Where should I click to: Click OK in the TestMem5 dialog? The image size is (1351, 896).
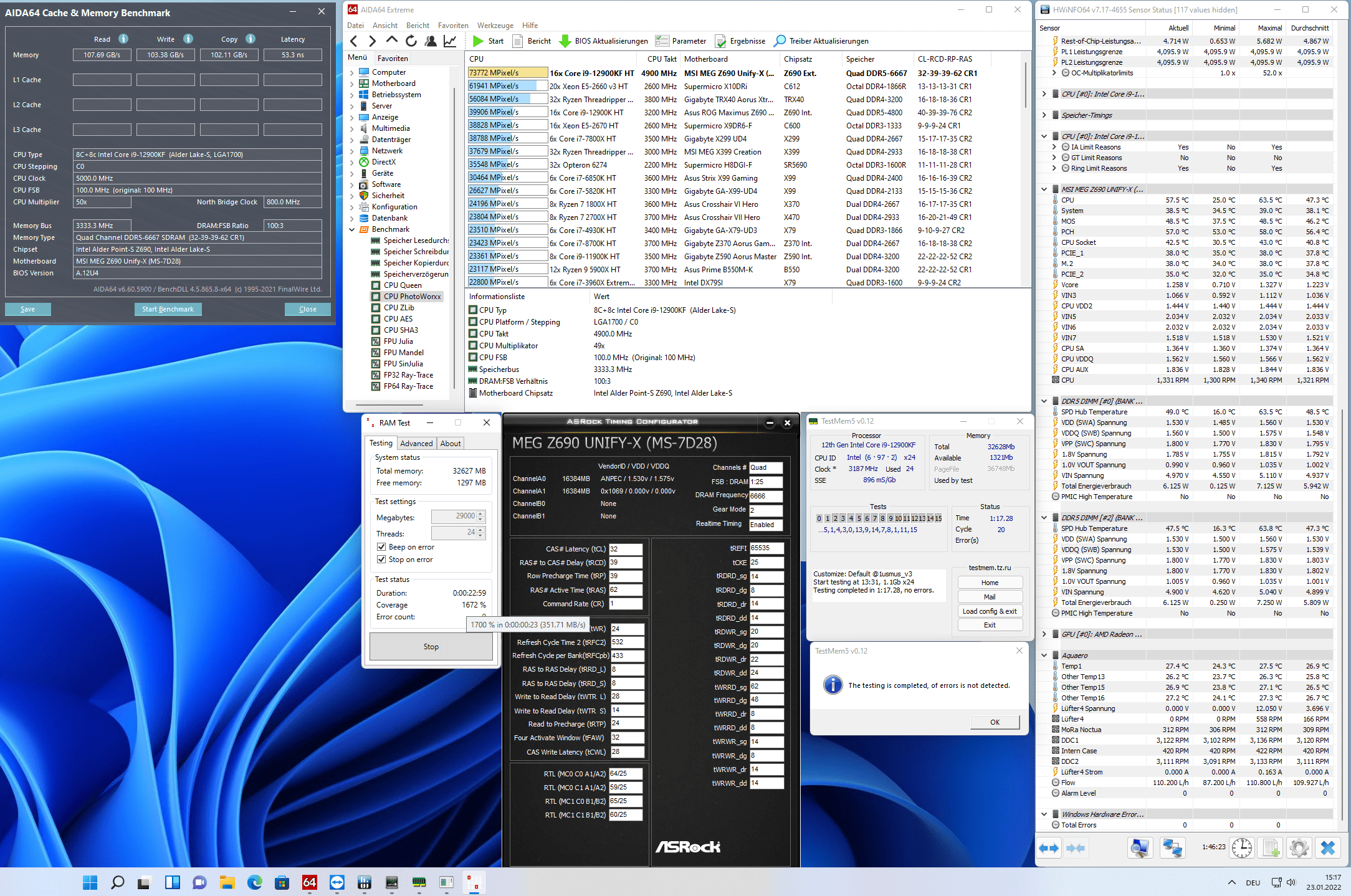pos(995,722)
